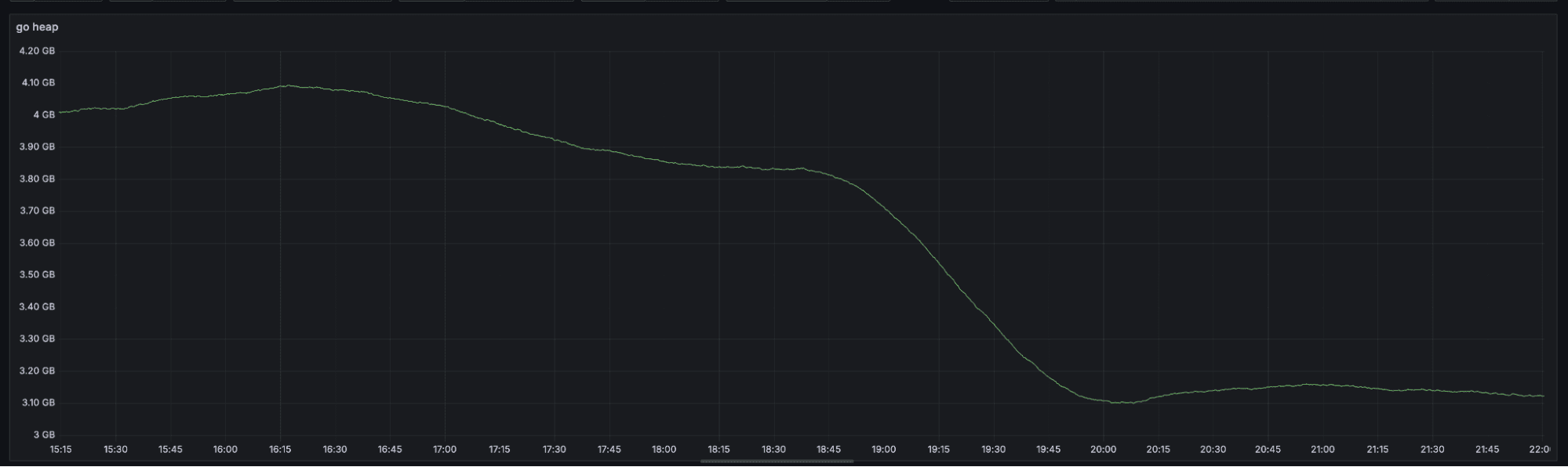Click the 3.80 GB y-axis label
This screenshot has width=1568, height=467.
[37, 179]
